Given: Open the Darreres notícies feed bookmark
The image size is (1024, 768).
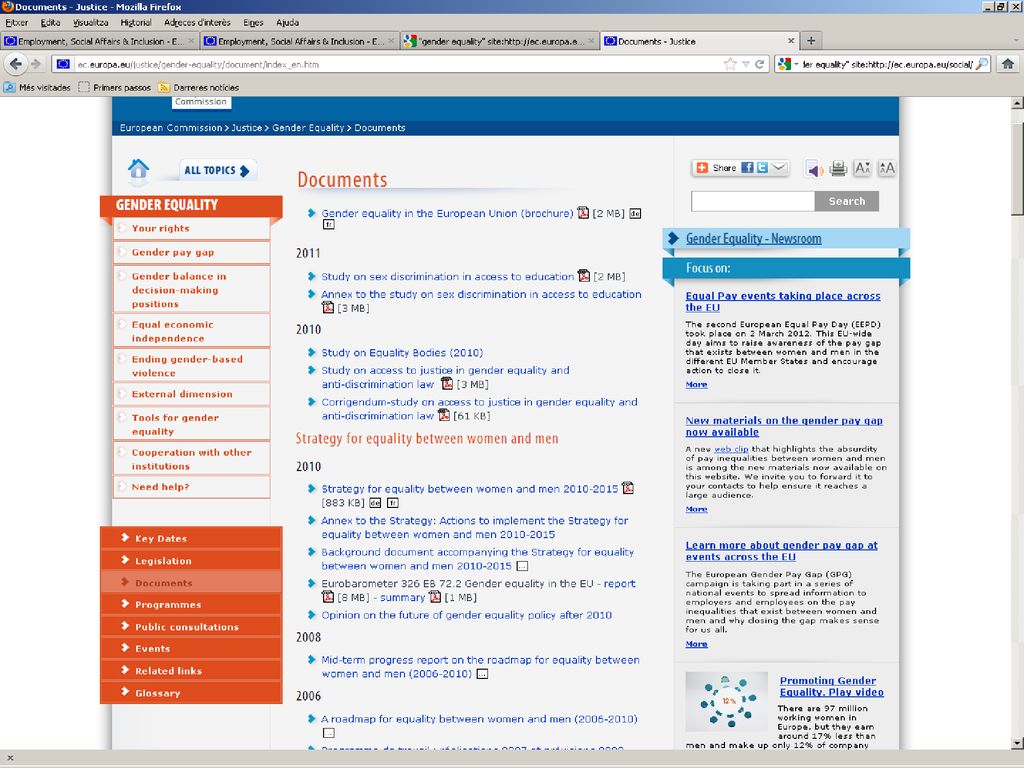Looking at the screenshot, I should click(x=199, y=87).
